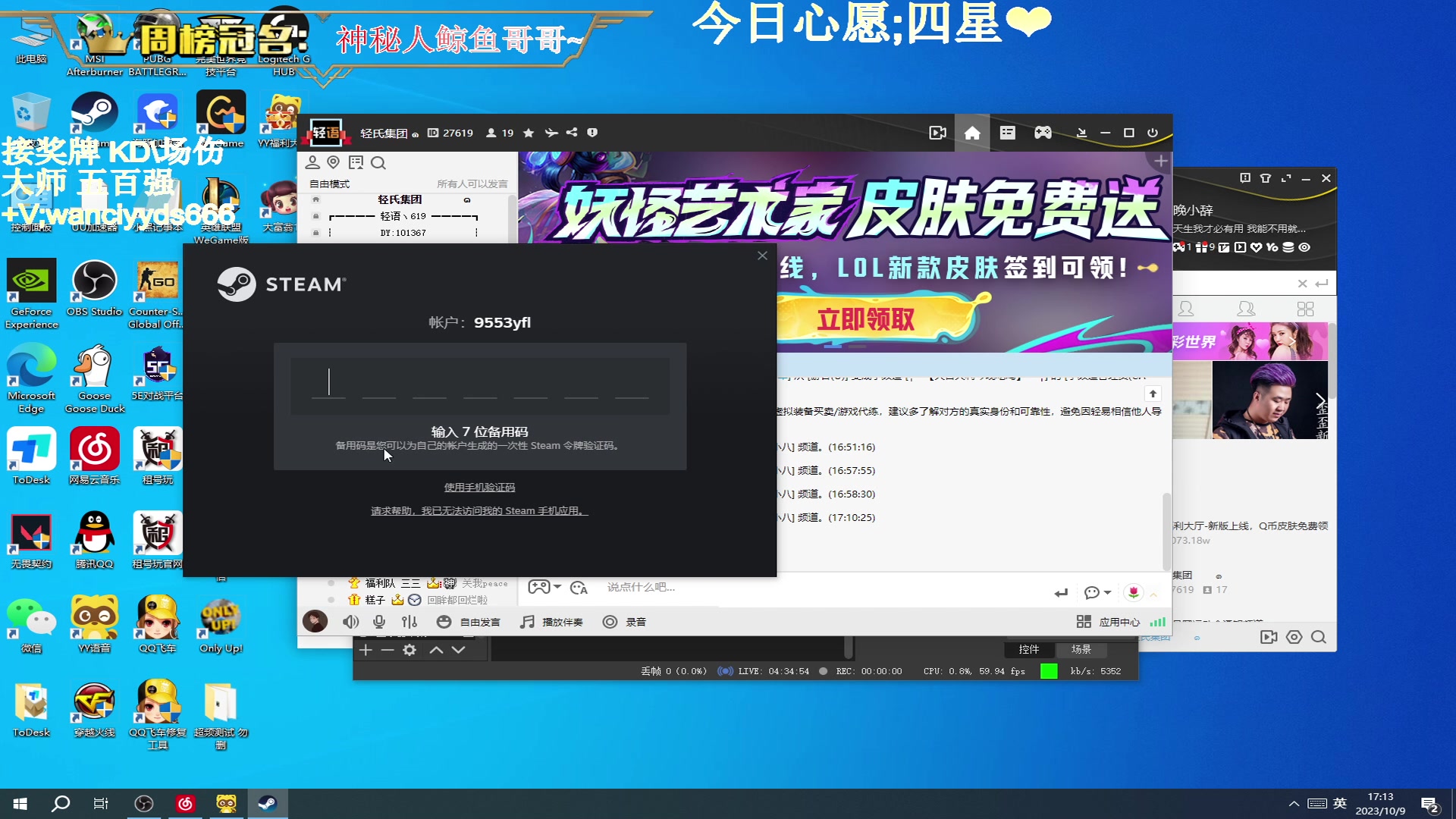Open OBS source properties gear
Image resolution: width=1456 pixels, height=819 pixels.
(409, 650)
